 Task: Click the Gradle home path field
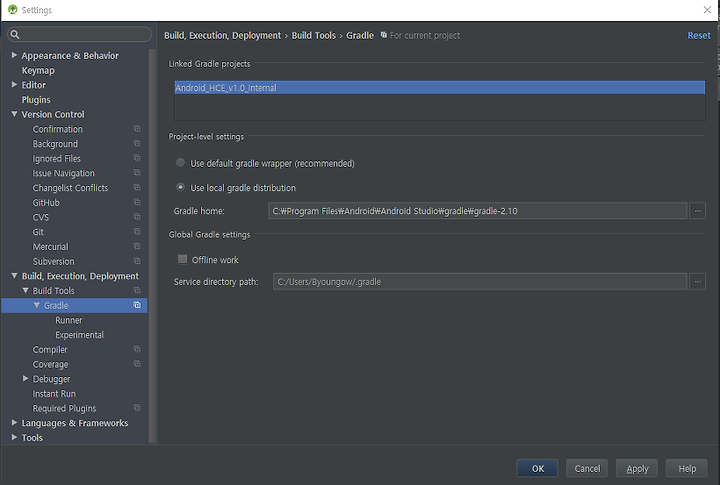click(x=478, y=211)
